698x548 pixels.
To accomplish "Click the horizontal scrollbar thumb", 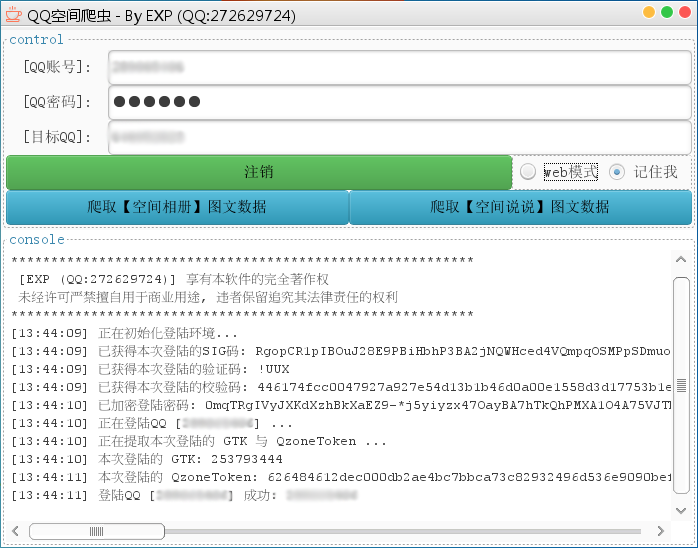I will tap(97, 531).
